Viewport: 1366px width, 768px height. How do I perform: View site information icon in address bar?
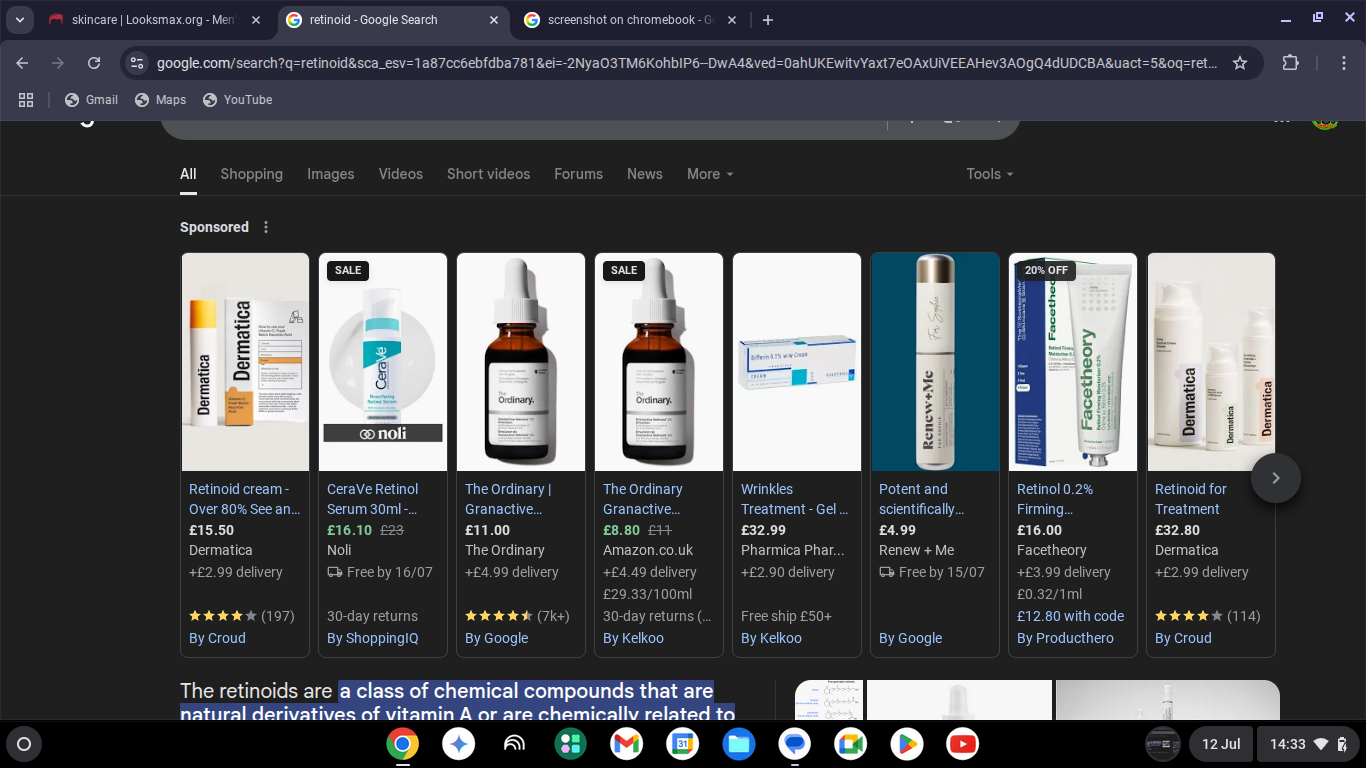click(x=138, y=63)
